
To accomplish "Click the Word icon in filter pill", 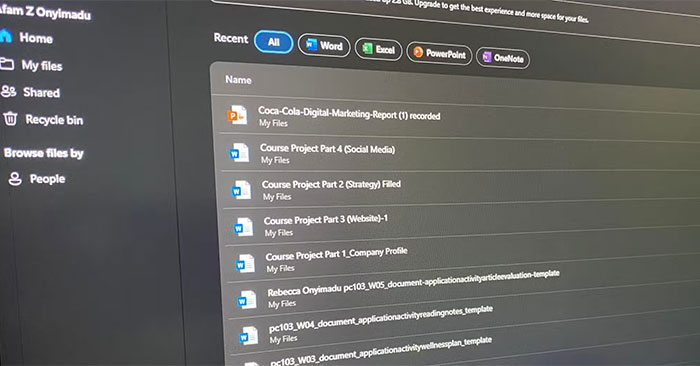I will pyautogui.click(x=311, y=44).
